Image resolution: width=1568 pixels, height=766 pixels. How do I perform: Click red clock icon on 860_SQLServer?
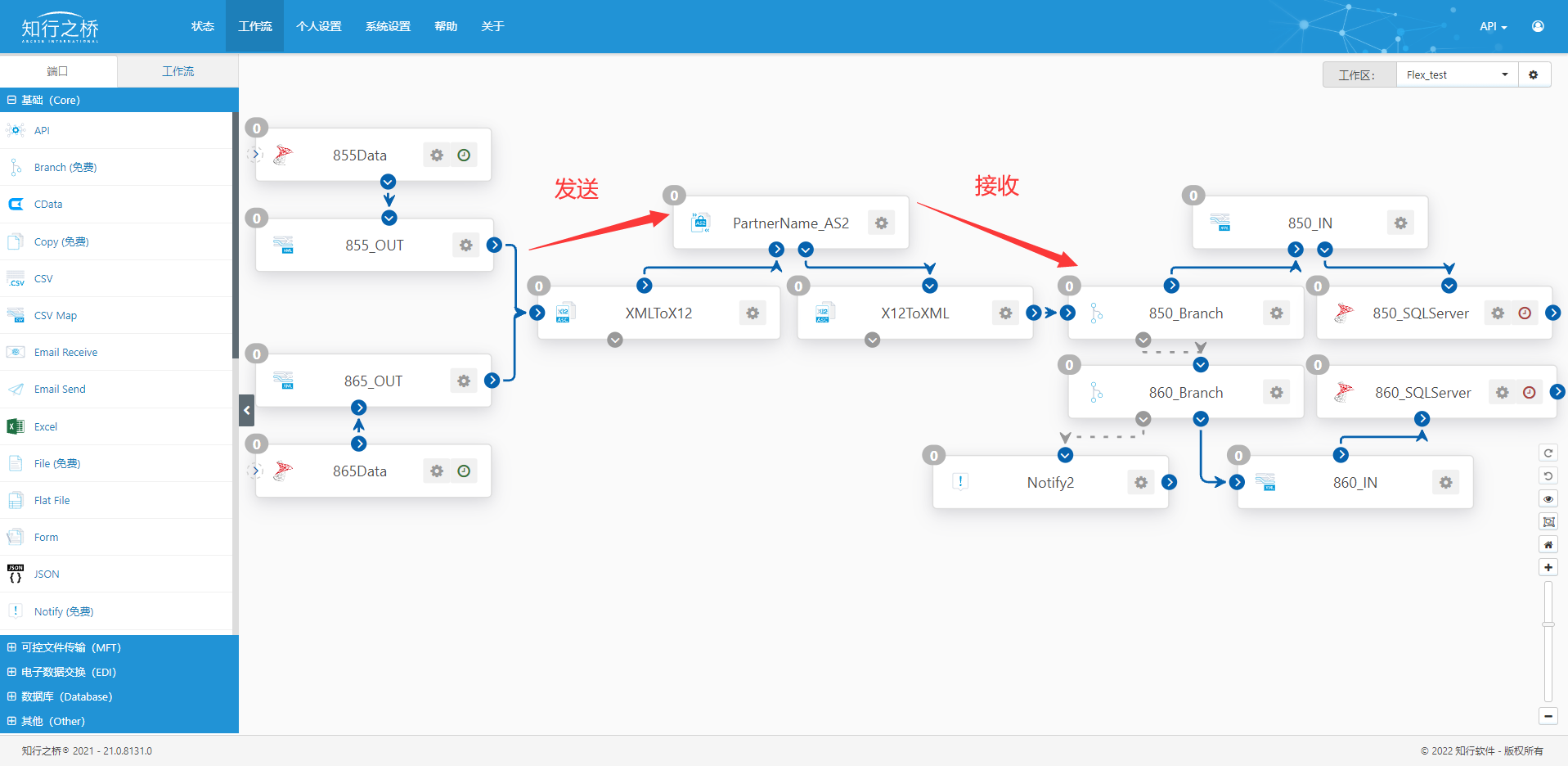tap(1529, 392)
